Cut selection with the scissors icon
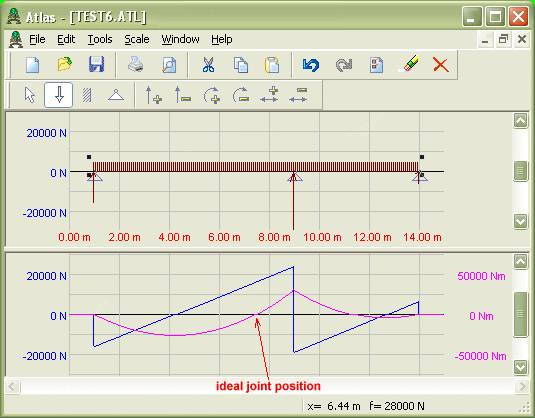Screen dimensions: 535x418 208,64
